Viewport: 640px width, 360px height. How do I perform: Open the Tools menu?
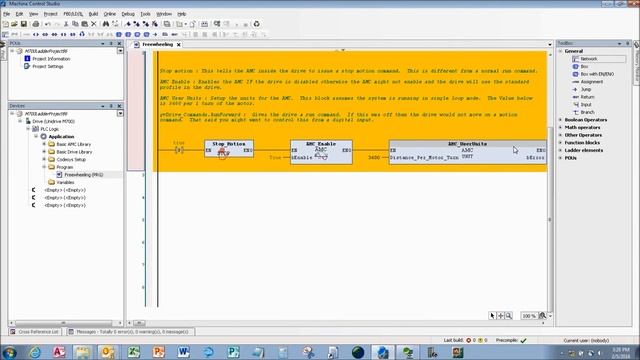pyautogui.click(x=145, y=14)
